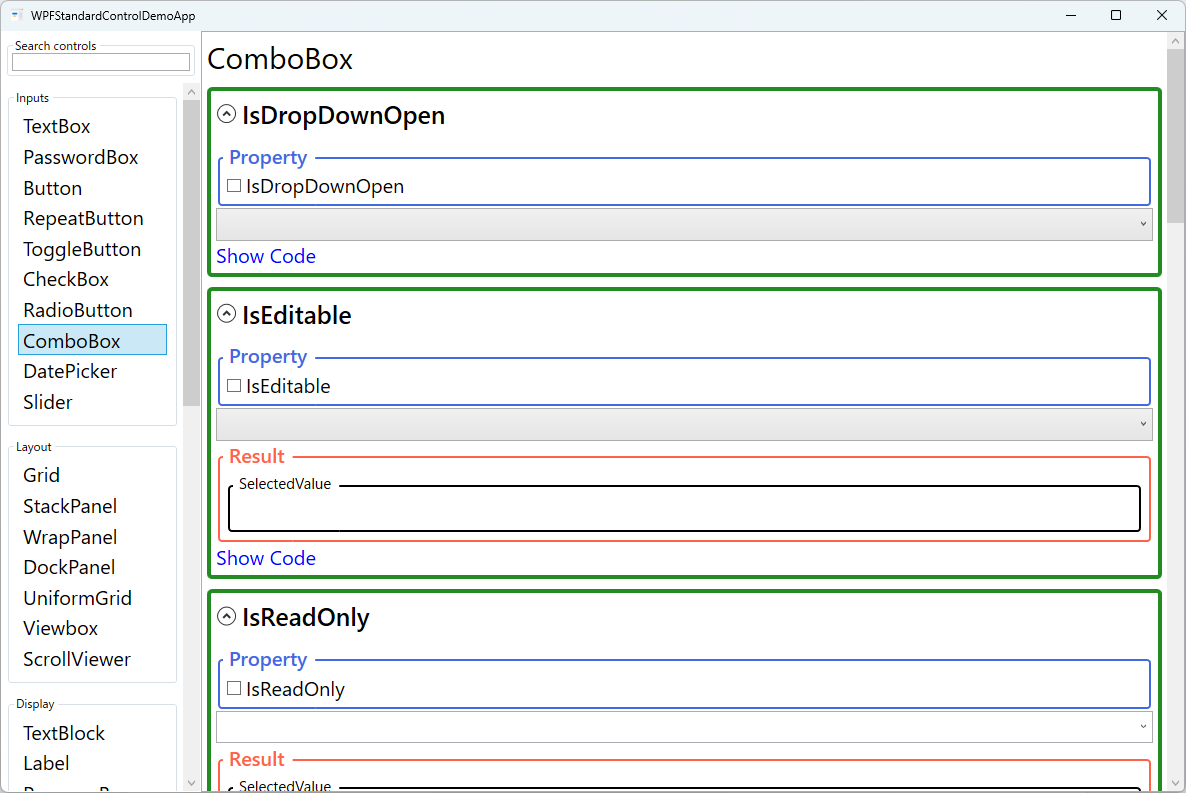Open RadioButton page from sidebar

click(x=92, y=310)
